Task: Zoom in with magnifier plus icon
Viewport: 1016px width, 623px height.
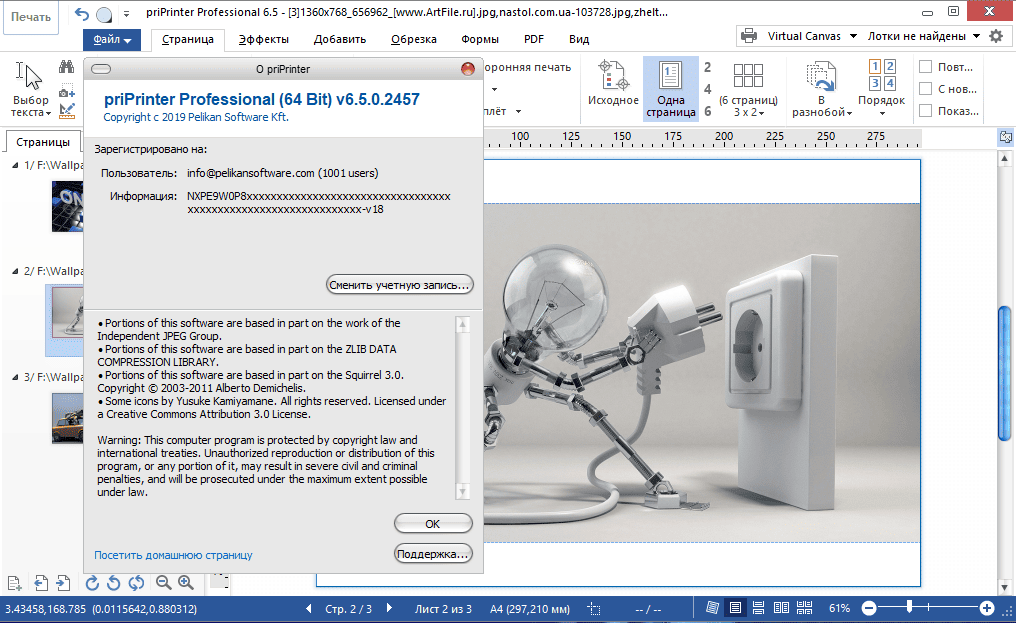Action: point(186,583)
